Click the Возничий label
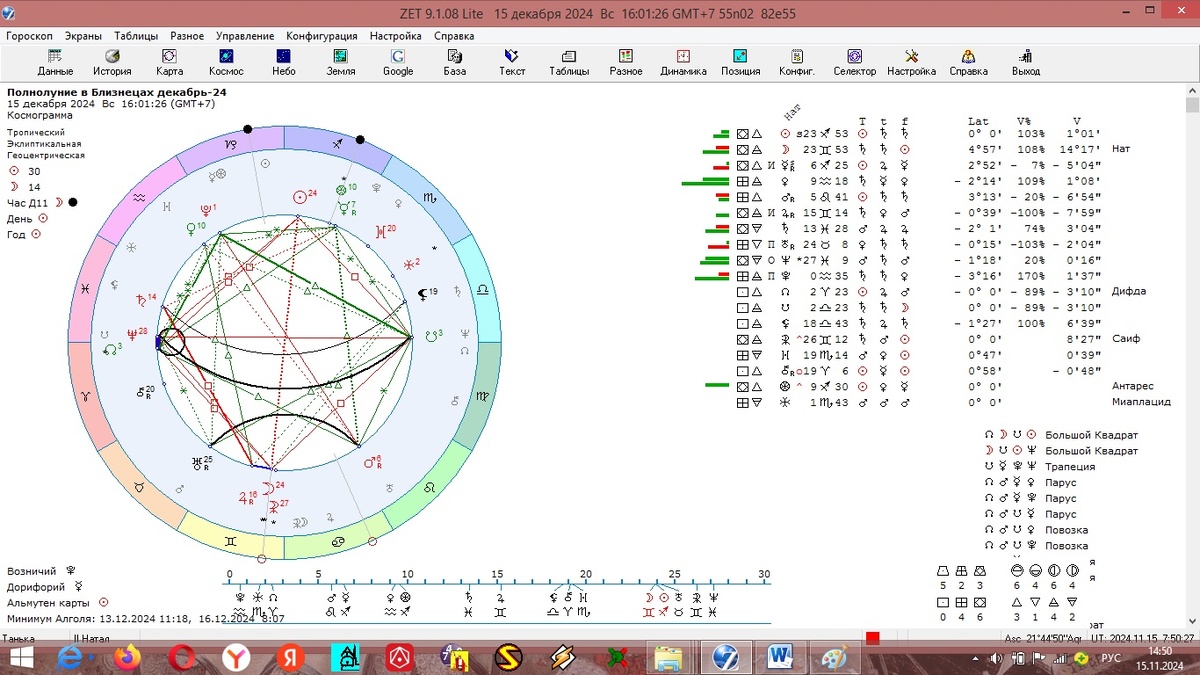Image resolution: width=1200 pixels, height=675 pixels. 32,571
